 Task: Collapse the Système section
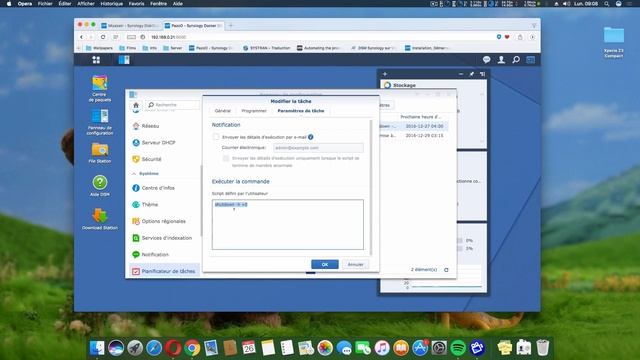[x=134, y=173]
